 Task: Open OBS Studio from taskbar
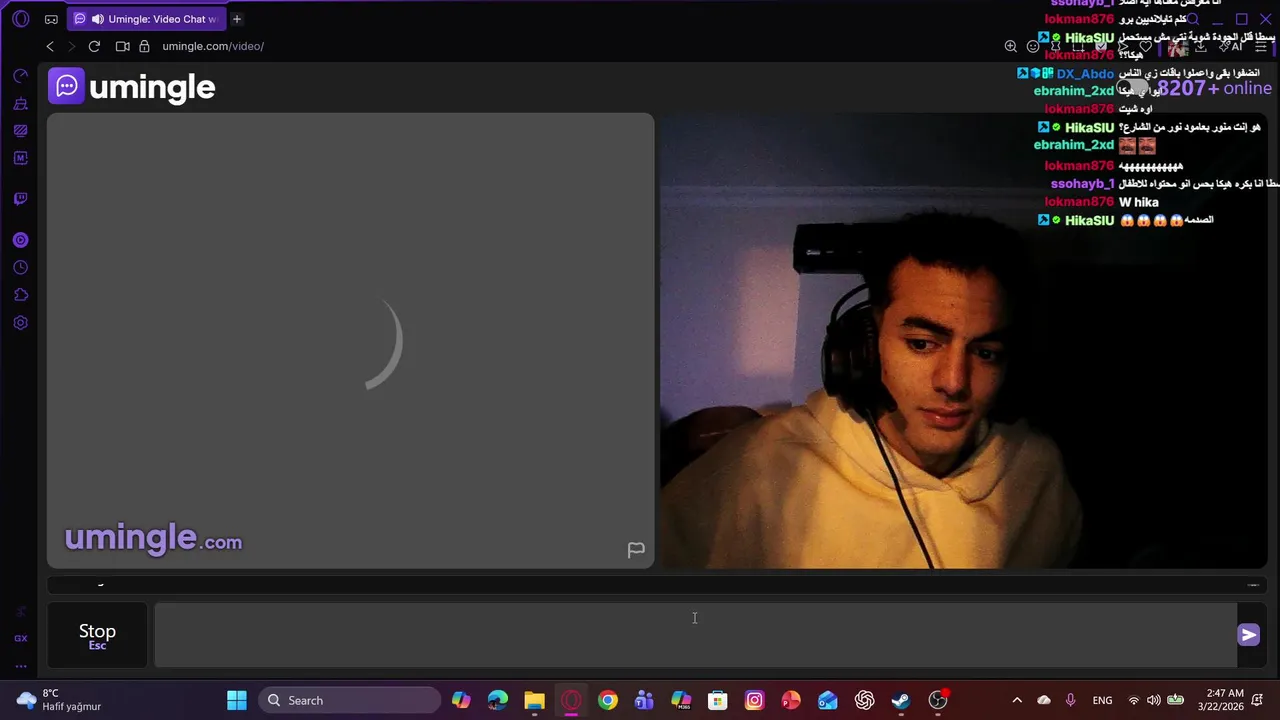[938, 700]
